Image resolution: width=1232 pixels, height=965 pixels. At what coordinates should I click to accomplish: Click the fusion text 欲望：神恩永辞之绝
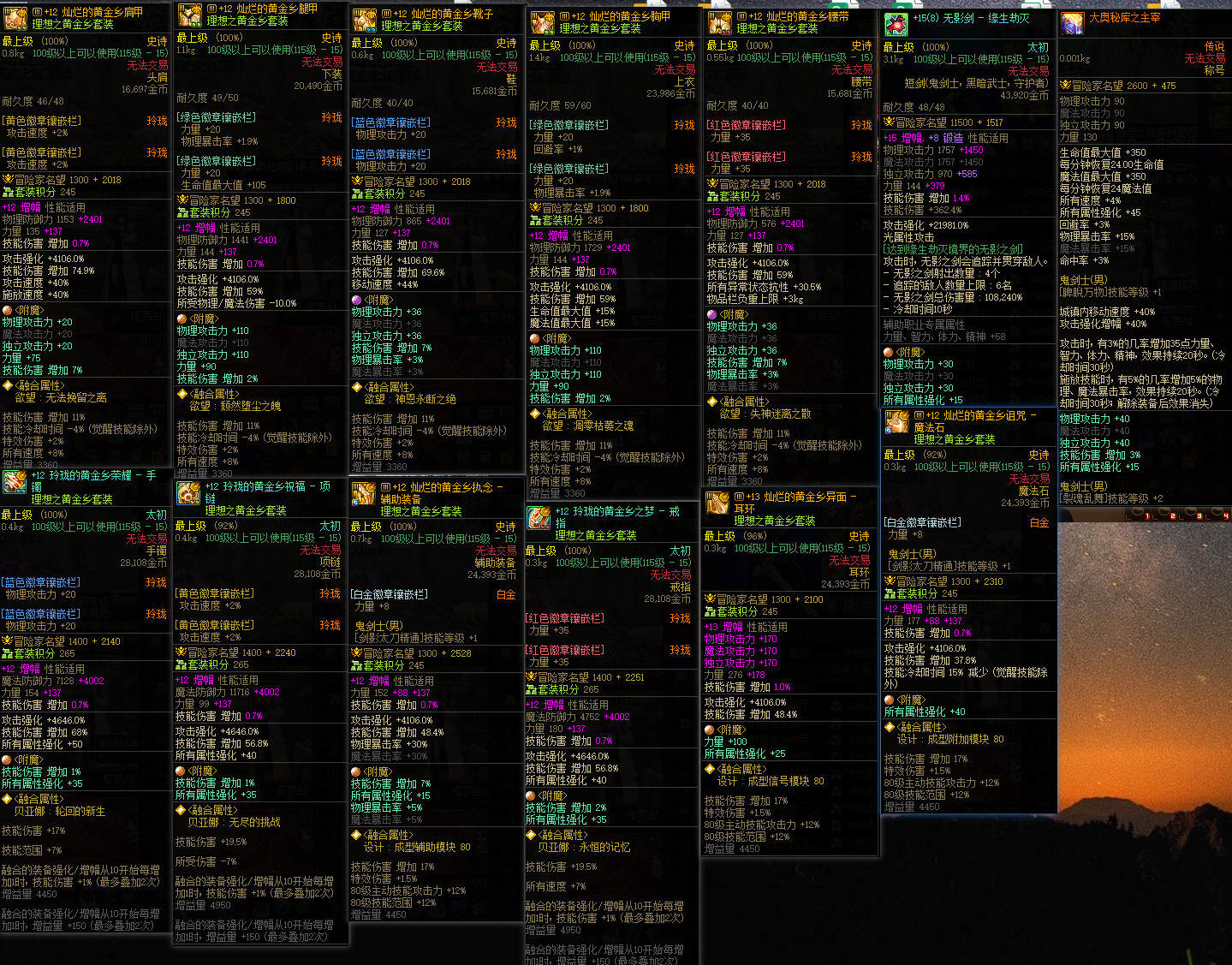tap(410, 399)
